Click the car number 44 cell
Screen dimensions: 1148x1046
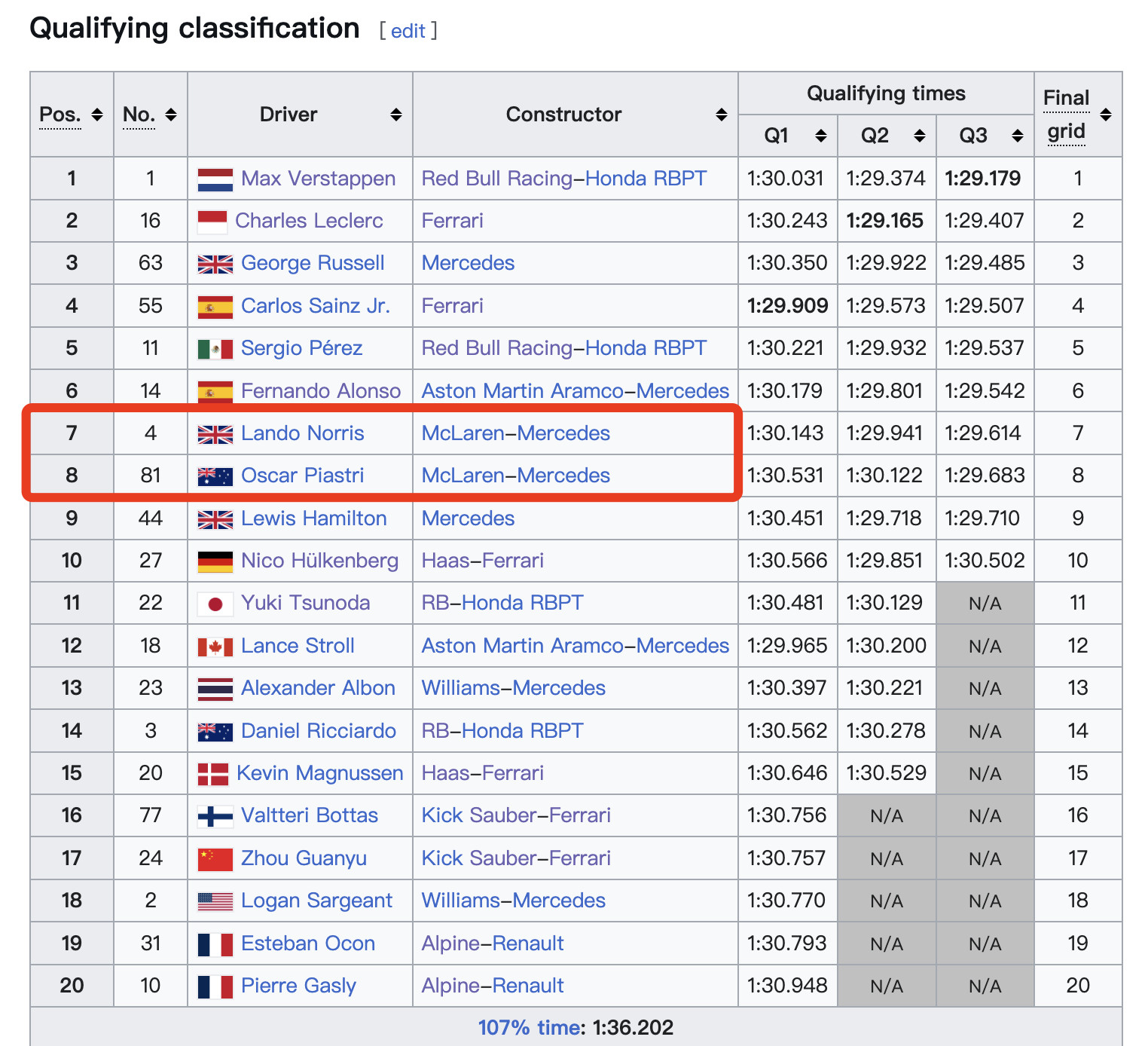(x=151, y=518)
